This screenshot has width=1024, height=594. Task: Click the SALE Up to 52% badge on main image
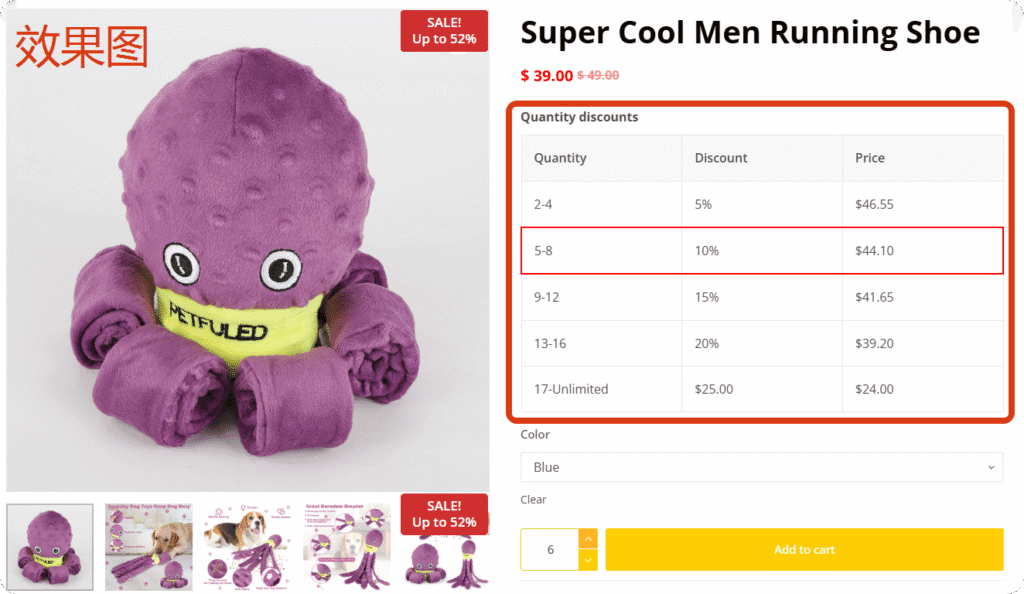coord(444,31)
